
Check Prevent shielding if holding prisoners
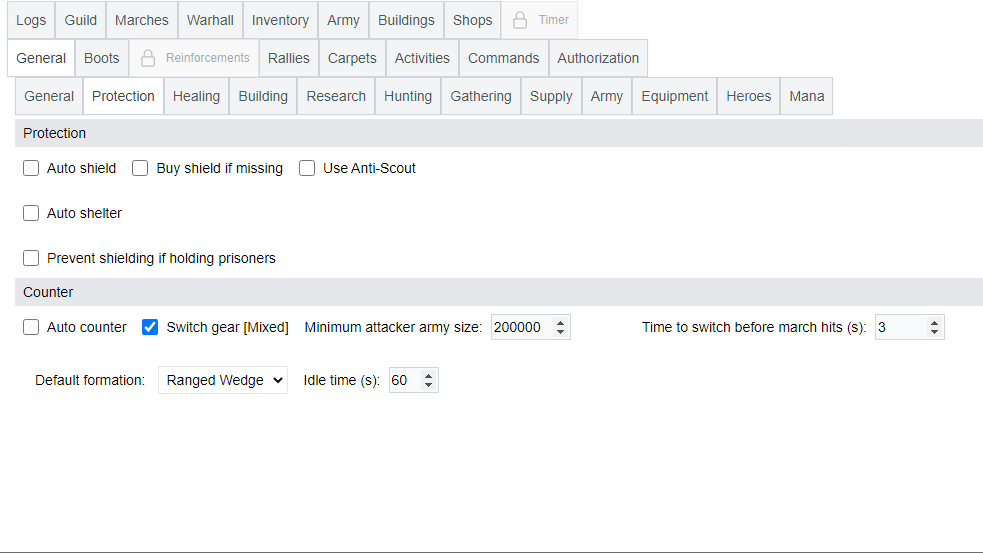31,259
